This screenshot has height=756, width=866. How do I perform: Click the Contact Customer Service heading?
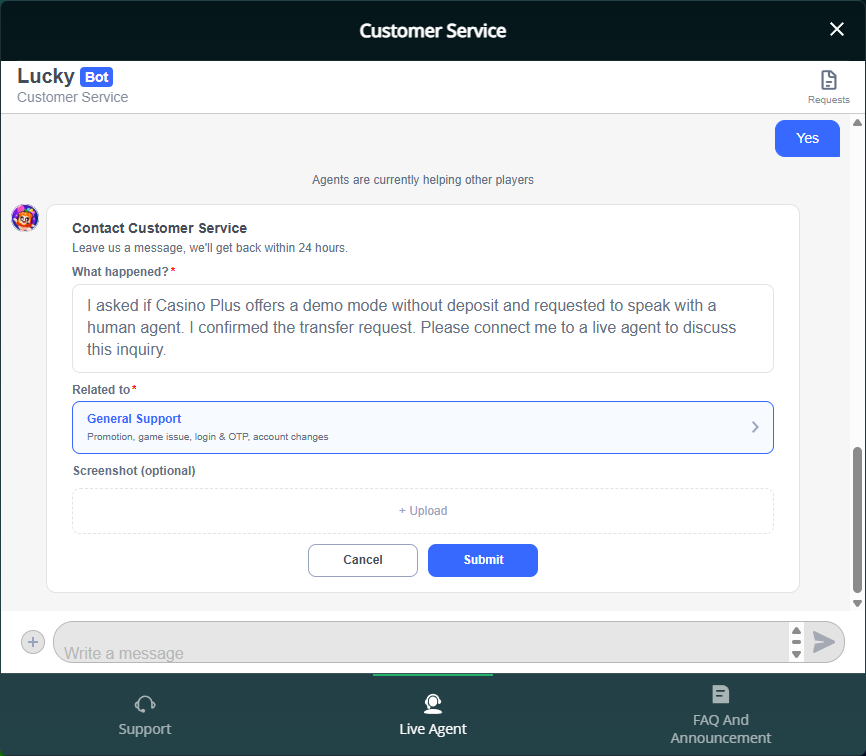click(160, 228)
